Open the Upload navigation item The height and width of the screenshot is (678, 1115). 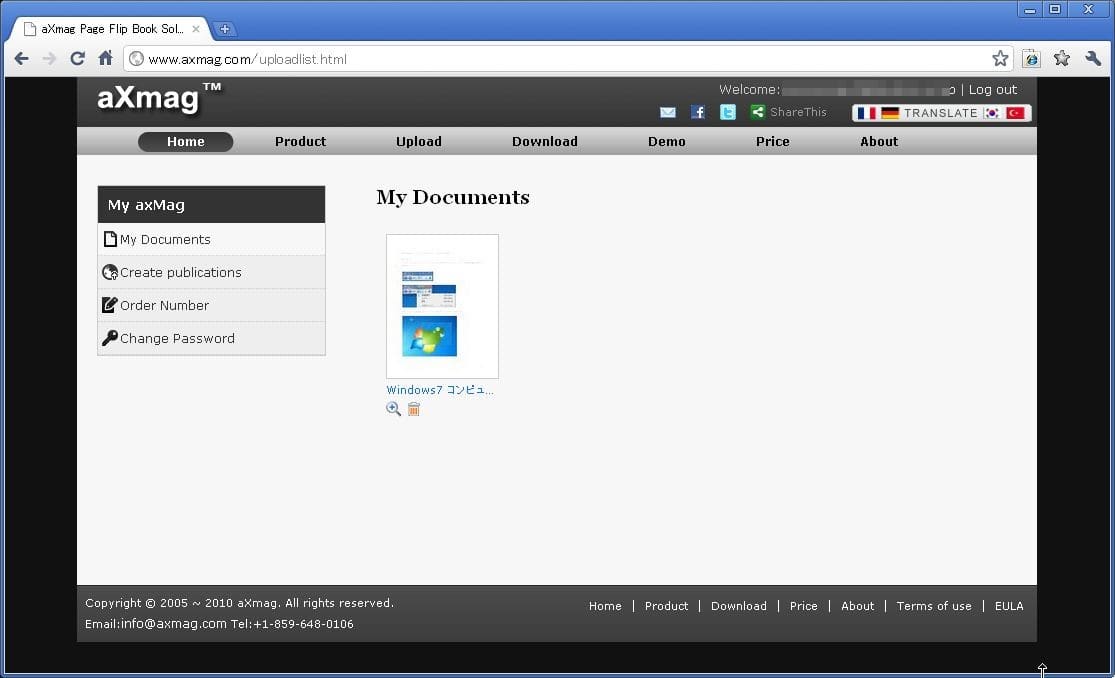click(x=418, y=142)
